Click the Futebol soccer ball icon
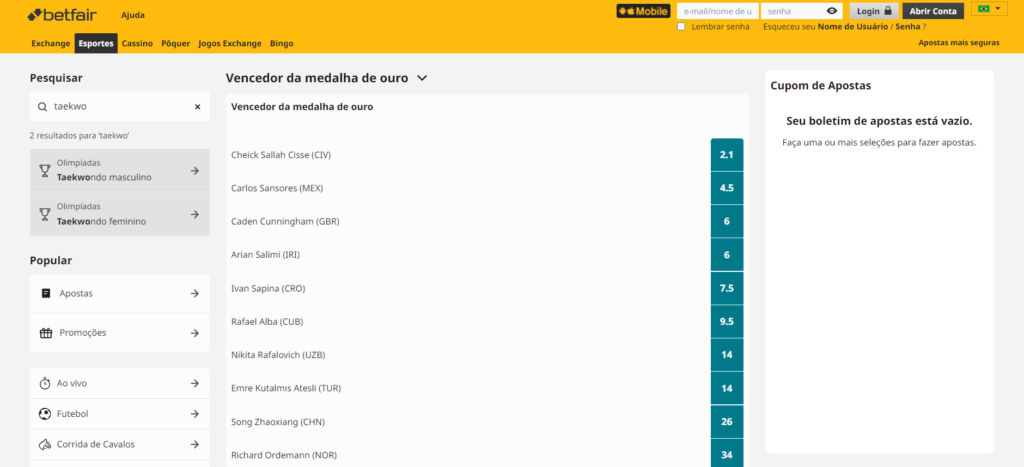The width and height of the screenshot is (1024, 467). pyautogui.click(x=45, y=414)
